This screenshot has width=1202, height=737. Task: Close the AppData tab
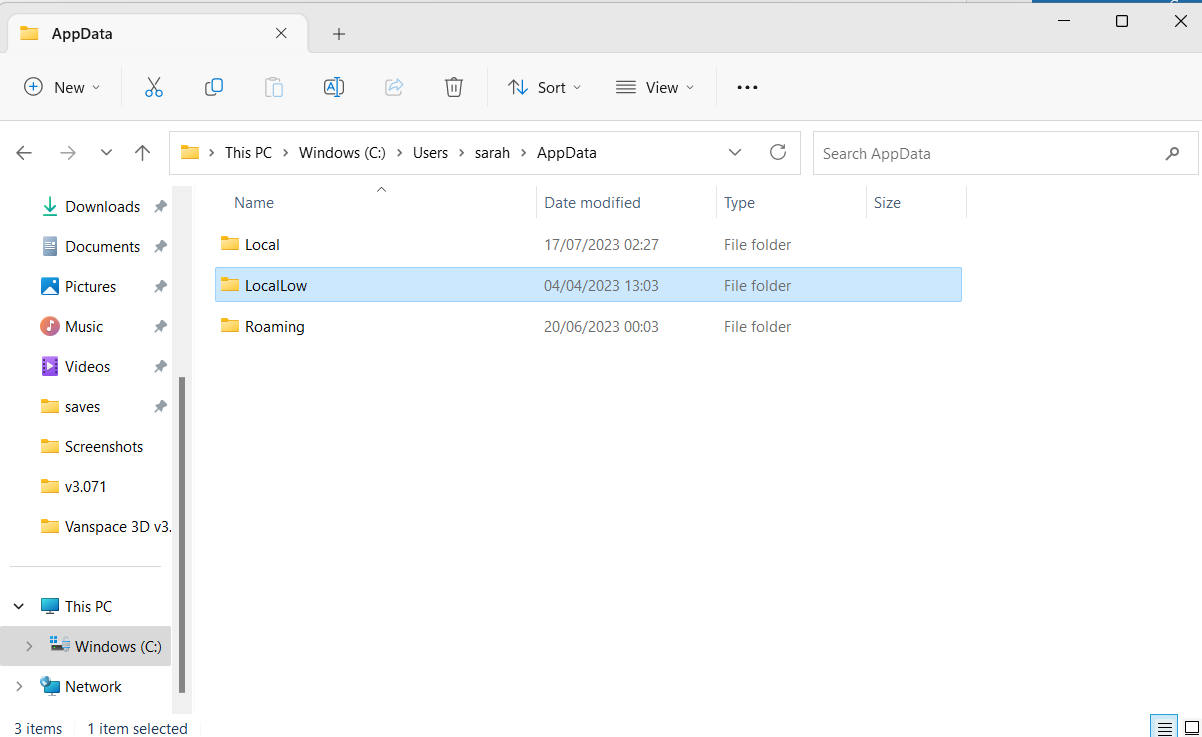[x=281, y=33]
